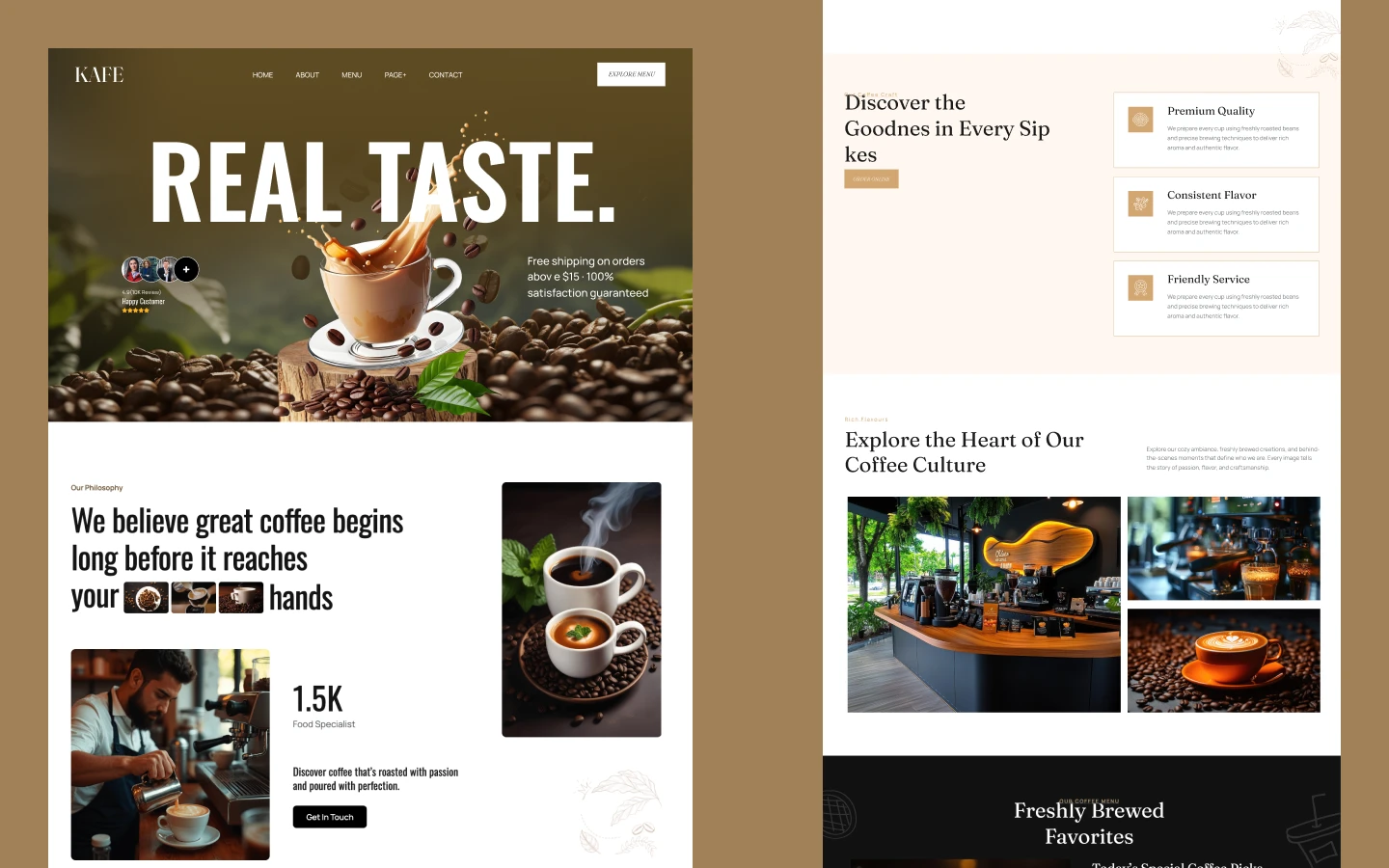
Task: Select the latte art cup gallery image
Action: 1223,661
